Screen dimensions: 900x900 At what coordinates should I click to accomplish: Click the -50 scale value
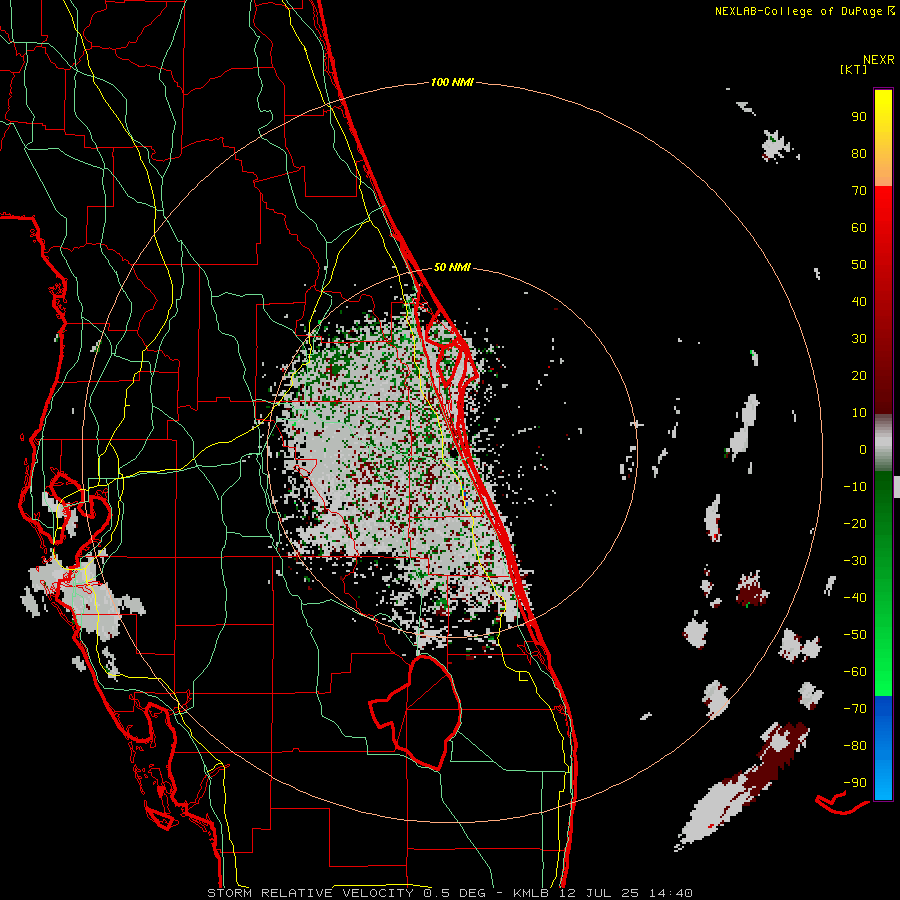pos(855,635)
